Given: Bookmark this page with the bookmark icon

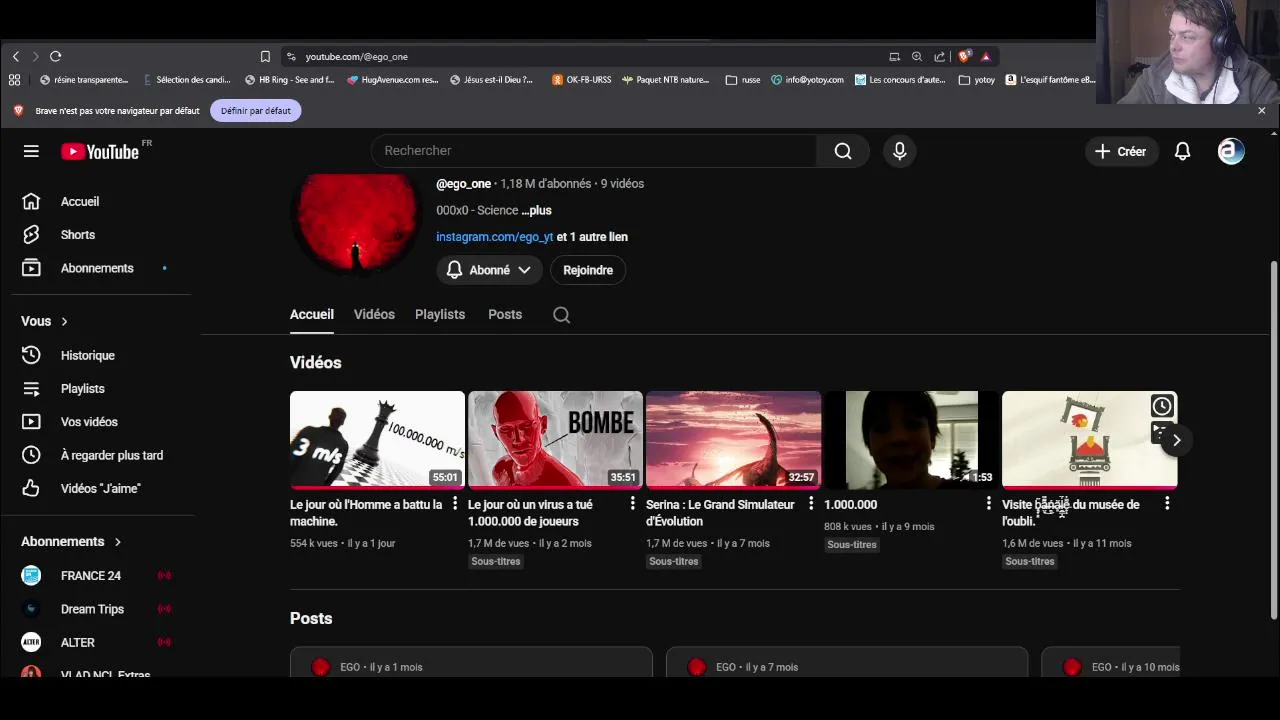Looking at the screenshot, I should 265,57.
